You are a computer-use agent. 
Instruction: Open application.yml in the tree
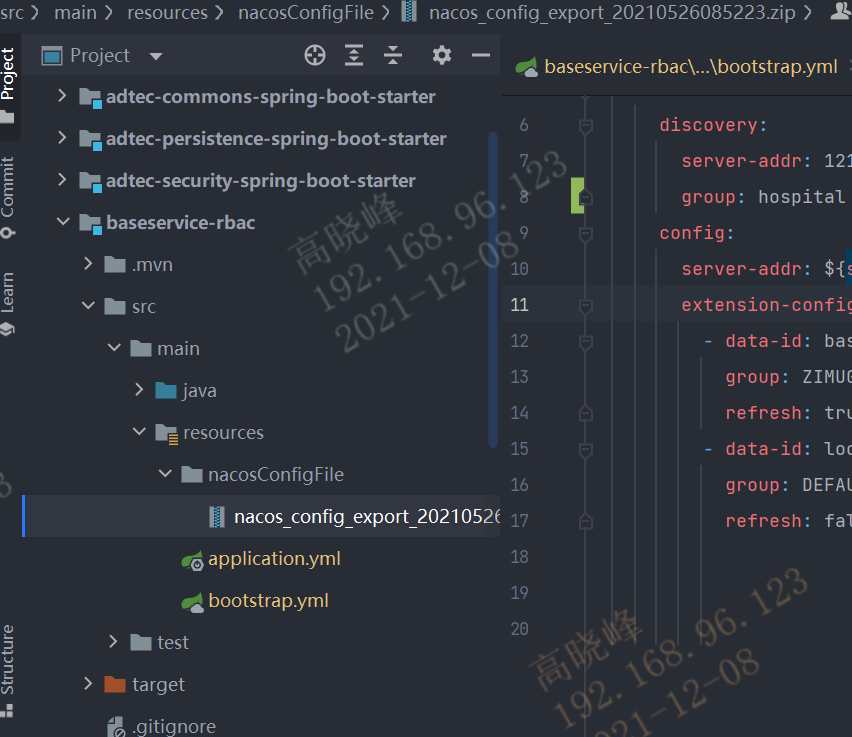coord(274,559)
